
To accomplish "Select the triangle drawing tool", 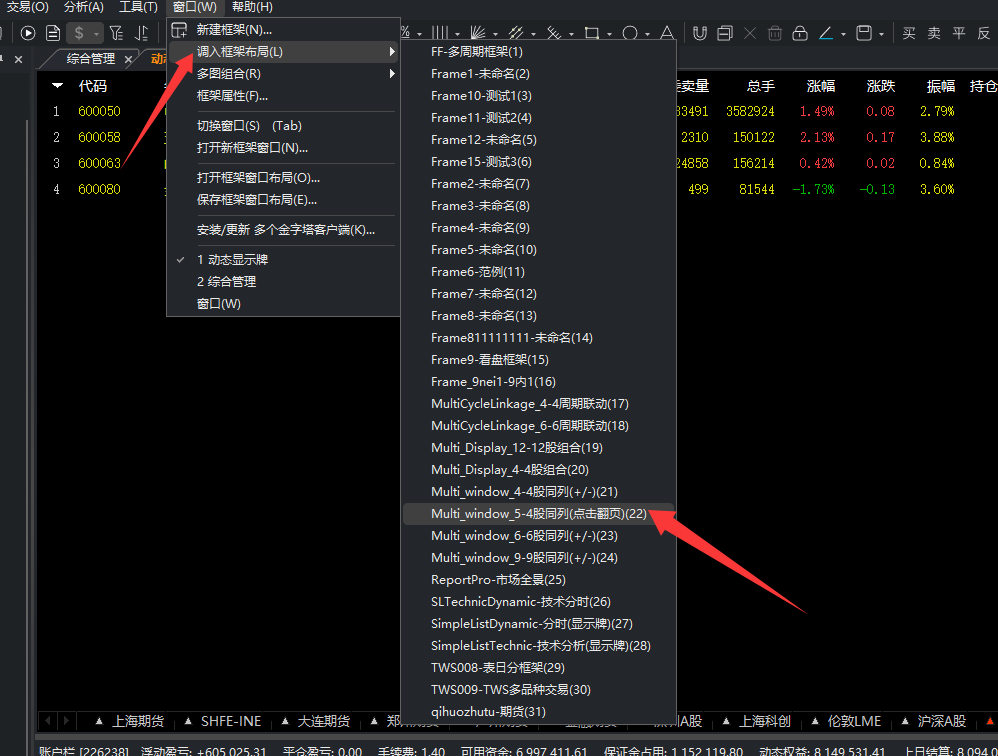I will point(667,33).
